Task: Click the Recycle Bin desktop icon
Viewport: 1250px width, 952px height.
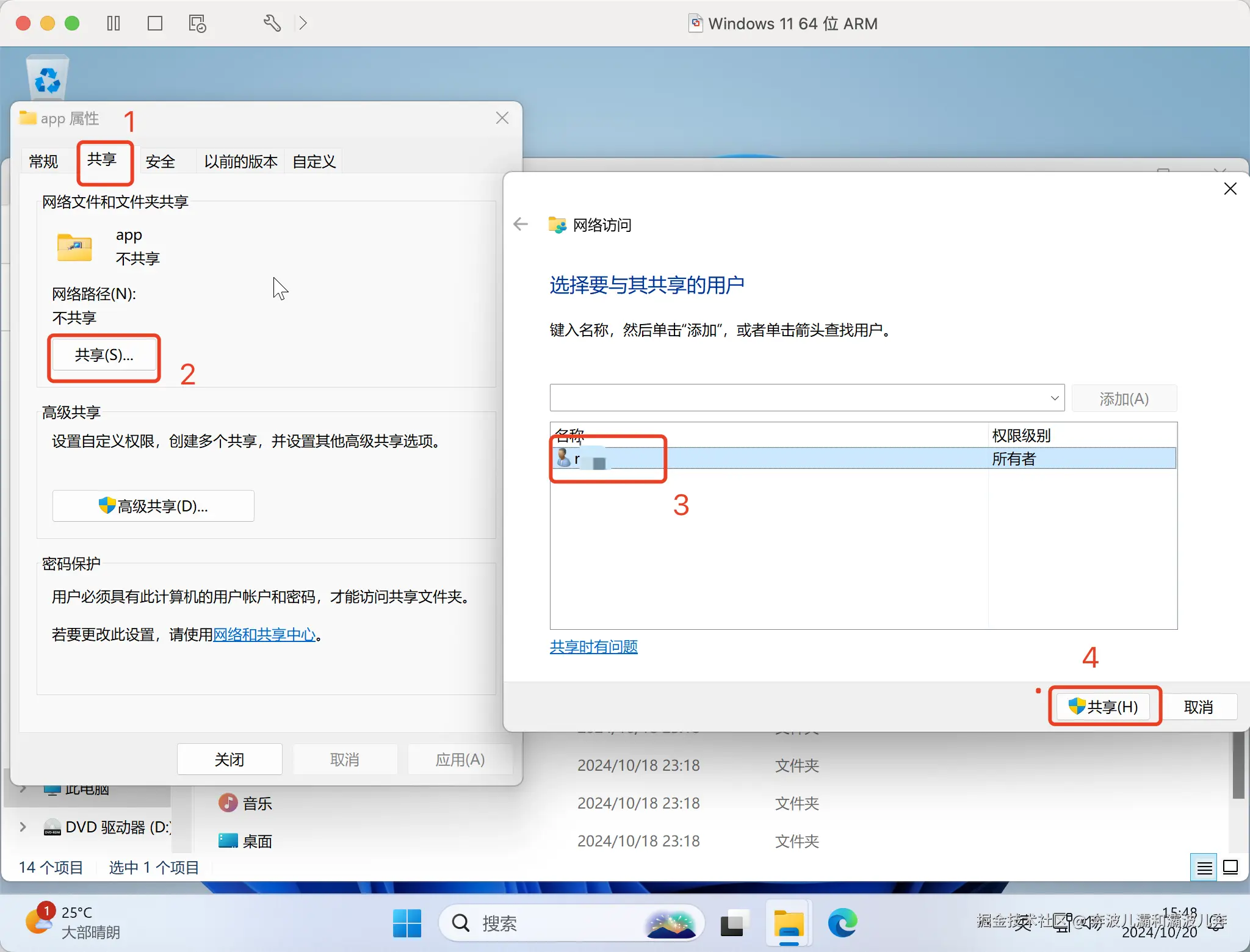Action: click(x=48, y=77)
